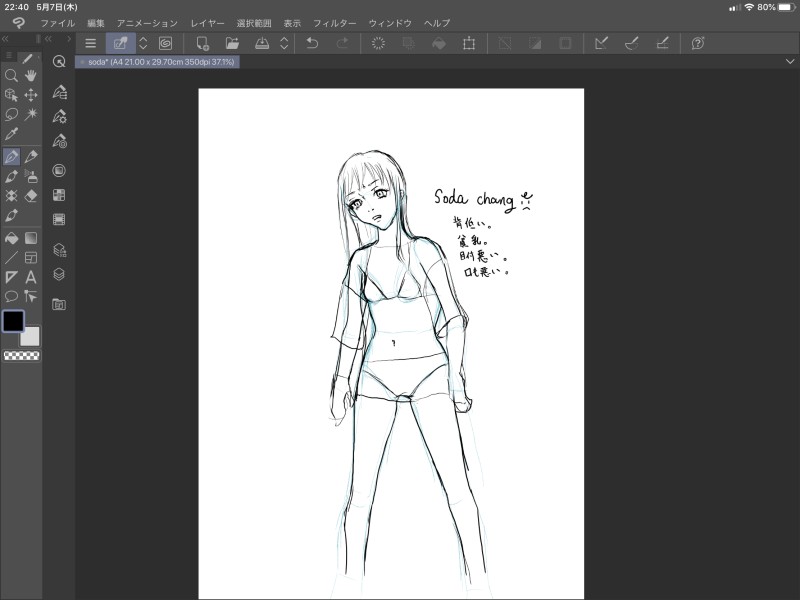Open the 表示 menu
800x600 pixels.
pyautogui.click(x=292, y=23)
